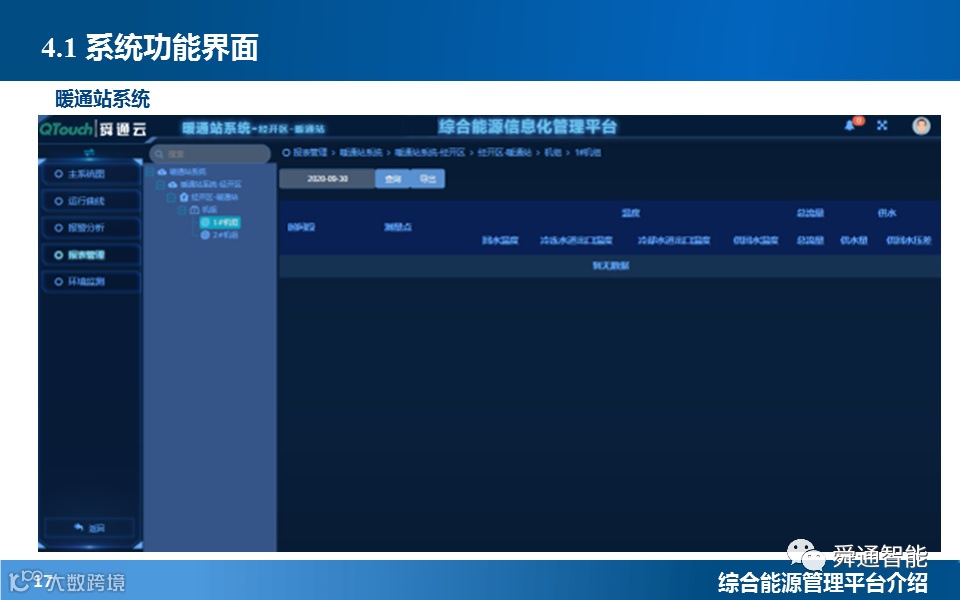Click the 查询 button
The width and height of the screenshot is (960, 600).
pos(392,179)
